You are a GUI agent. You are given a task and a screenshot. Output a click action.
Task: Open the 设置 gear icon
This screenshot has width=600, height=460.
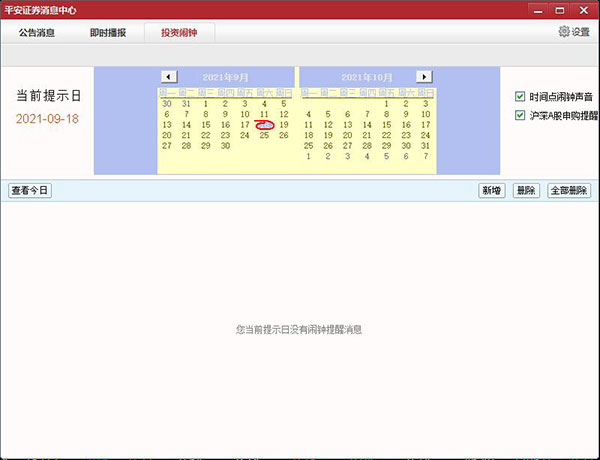564,32
